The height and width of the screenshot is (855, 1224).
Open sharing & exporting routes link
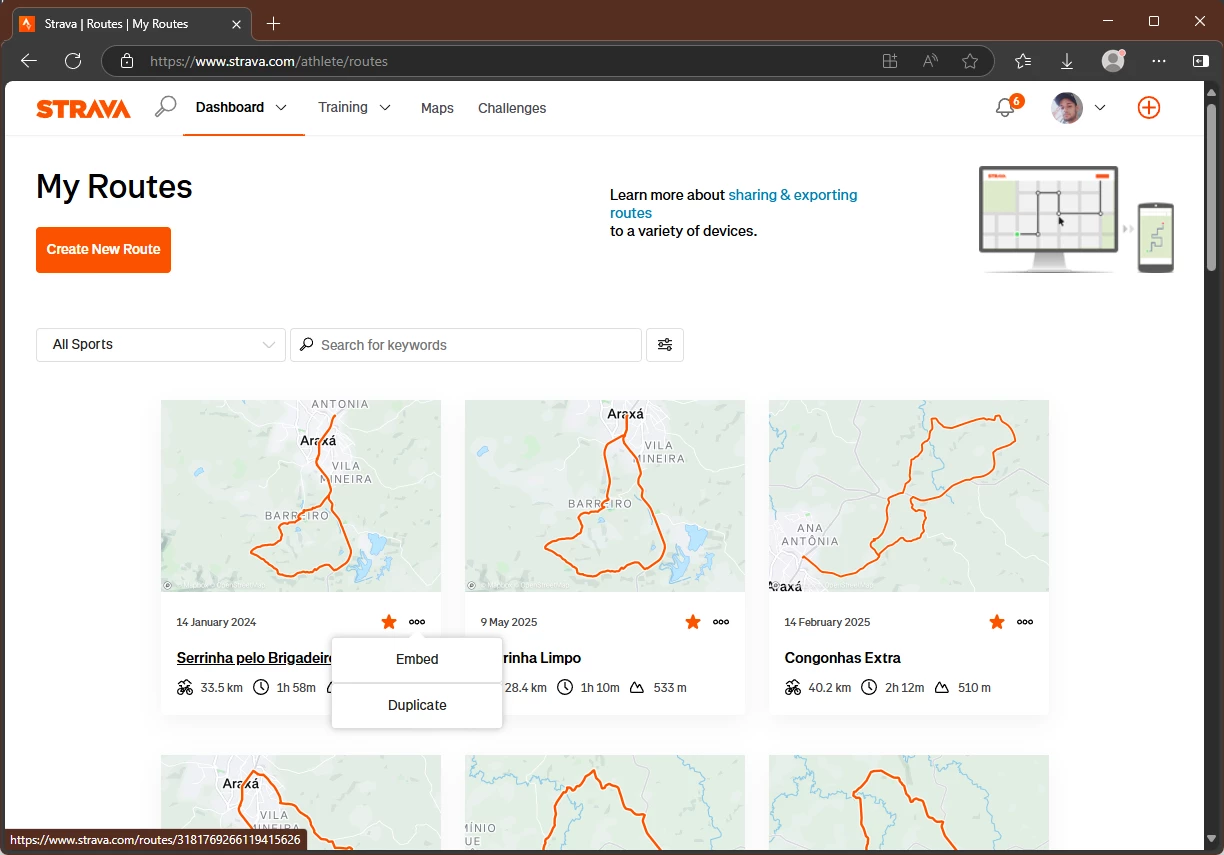734,204
